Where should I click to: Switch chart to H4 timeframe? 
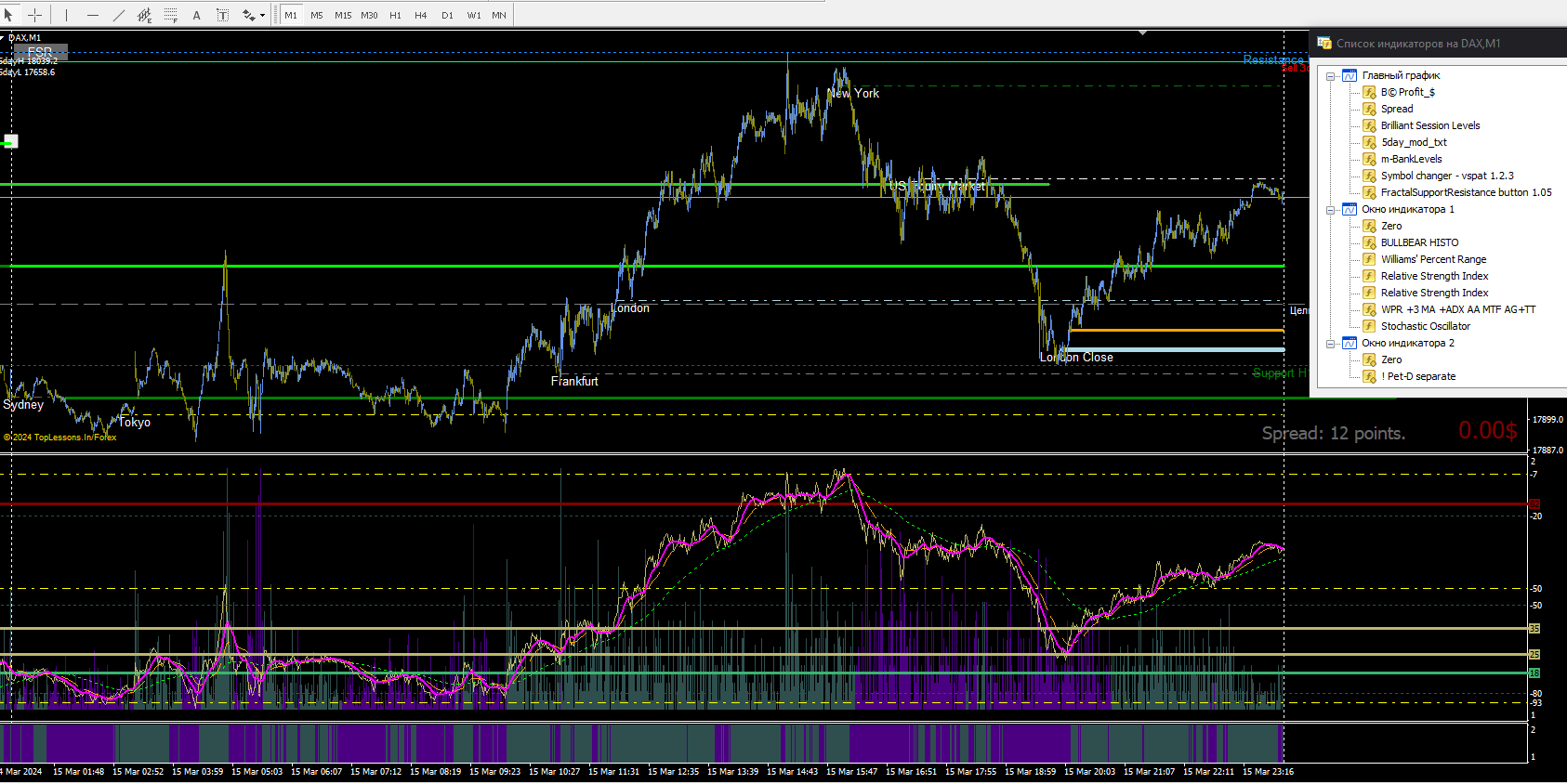click(x=421, y=15)
